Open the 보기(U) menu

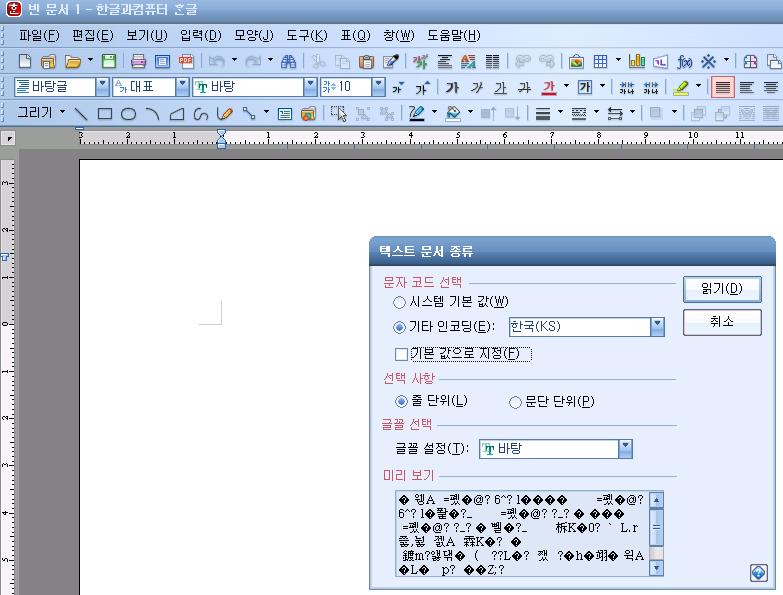click(x=146, y=35)
